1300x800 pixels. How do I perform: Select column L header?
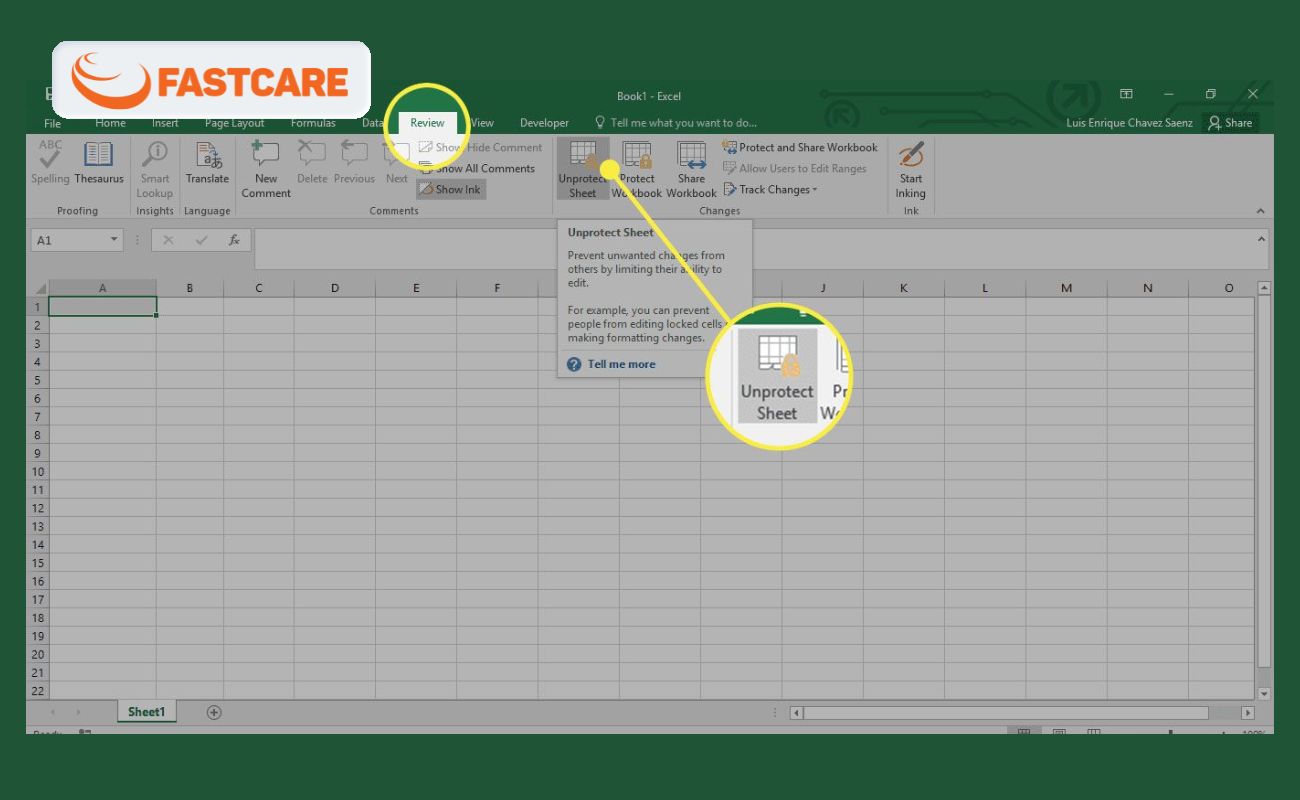coord(984,288)
